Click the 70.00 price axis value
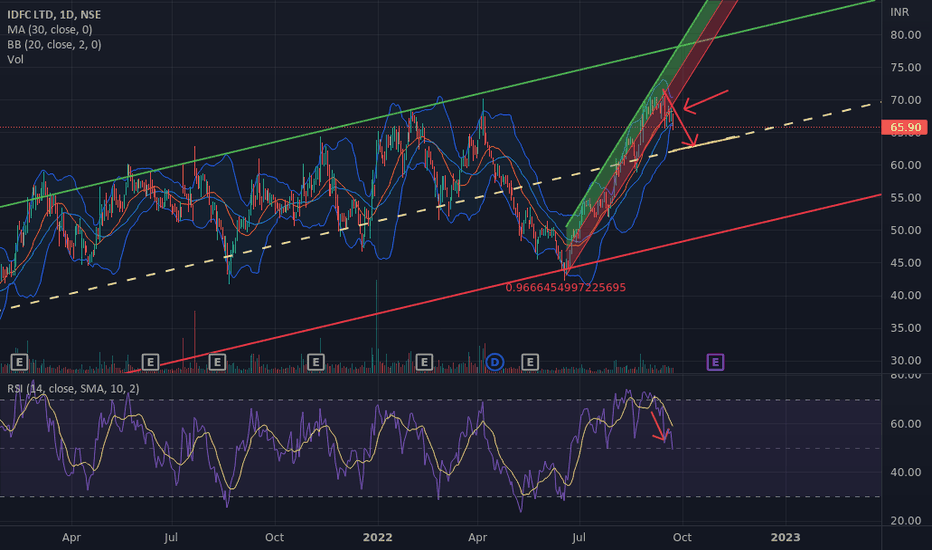Image resolution: width=932 pixels, height=550 pixels. (906, 100)
